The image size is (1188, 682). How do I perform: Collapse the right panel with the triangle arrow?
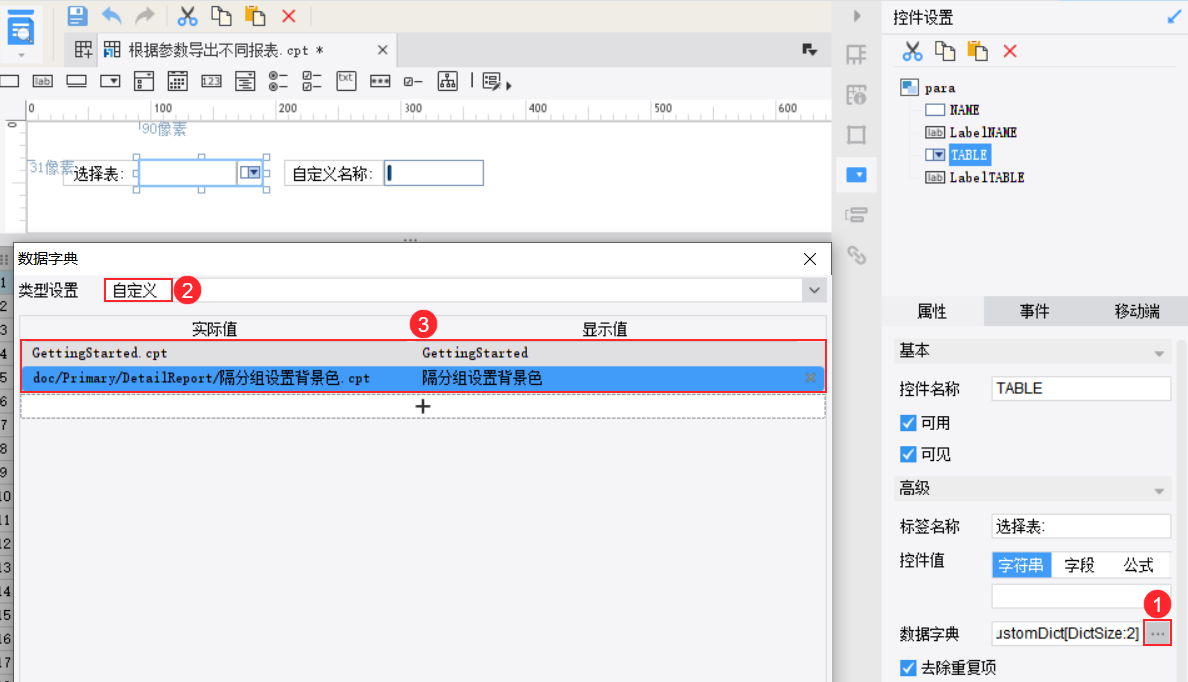click(857, 16)
